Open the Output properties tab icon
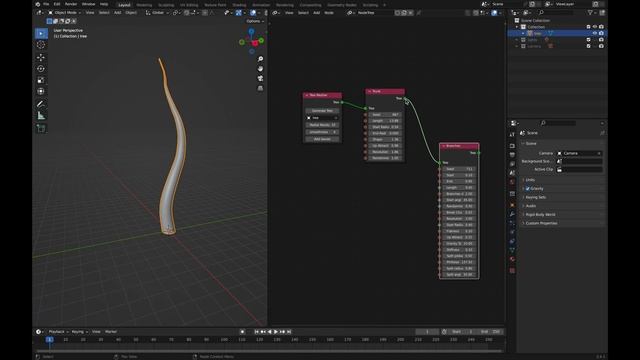 [512, 155]
